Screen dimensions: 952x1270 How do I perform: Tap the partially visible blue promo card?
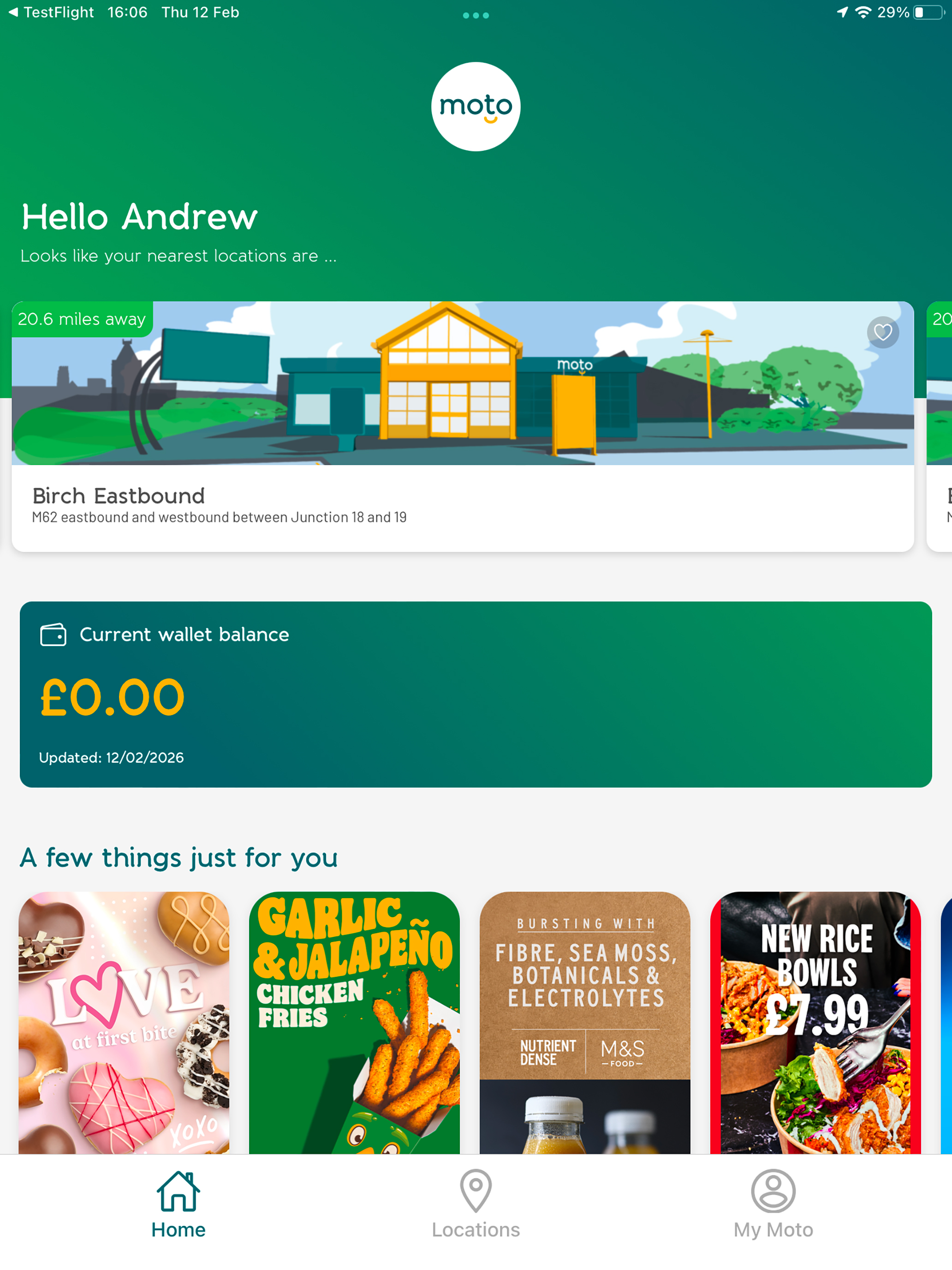tap(946, 1023)
